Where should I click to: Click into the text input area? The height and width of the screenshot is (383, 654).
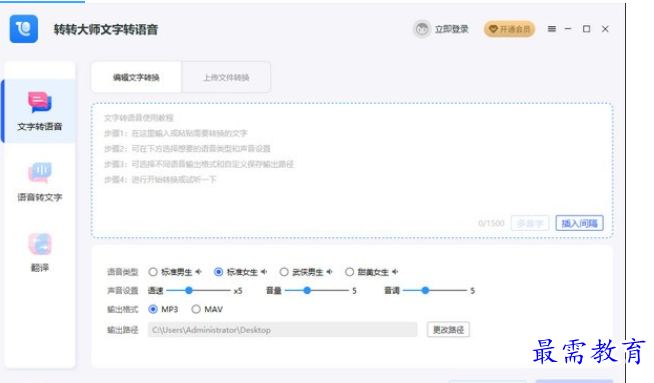[352, 170]
